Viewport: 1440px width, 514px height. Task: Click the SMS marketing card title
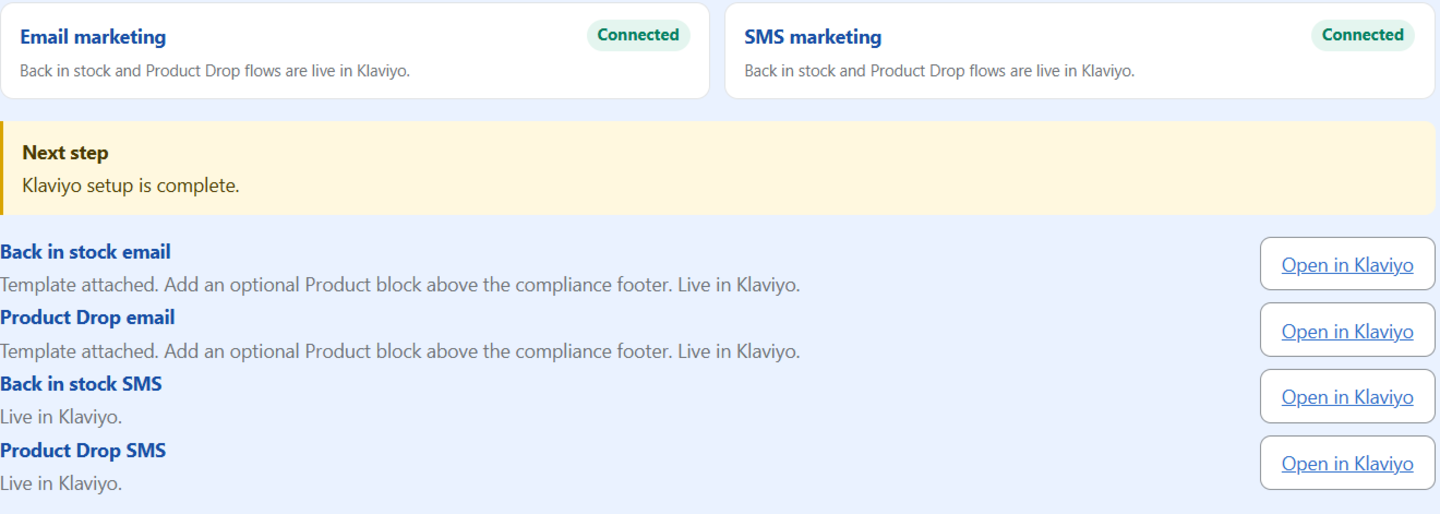813,37
